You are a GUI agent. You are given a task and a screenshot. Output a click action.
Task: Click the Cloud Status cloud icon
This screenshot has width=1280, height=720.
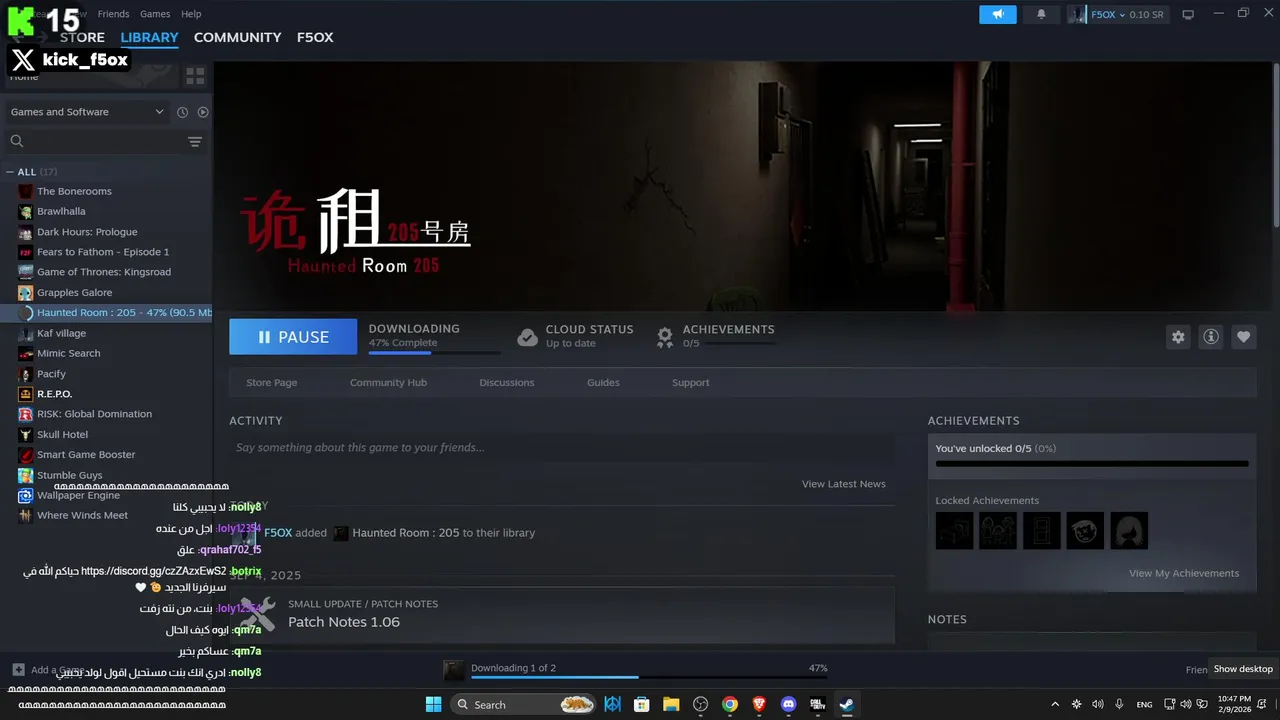(x=527, y=337)
